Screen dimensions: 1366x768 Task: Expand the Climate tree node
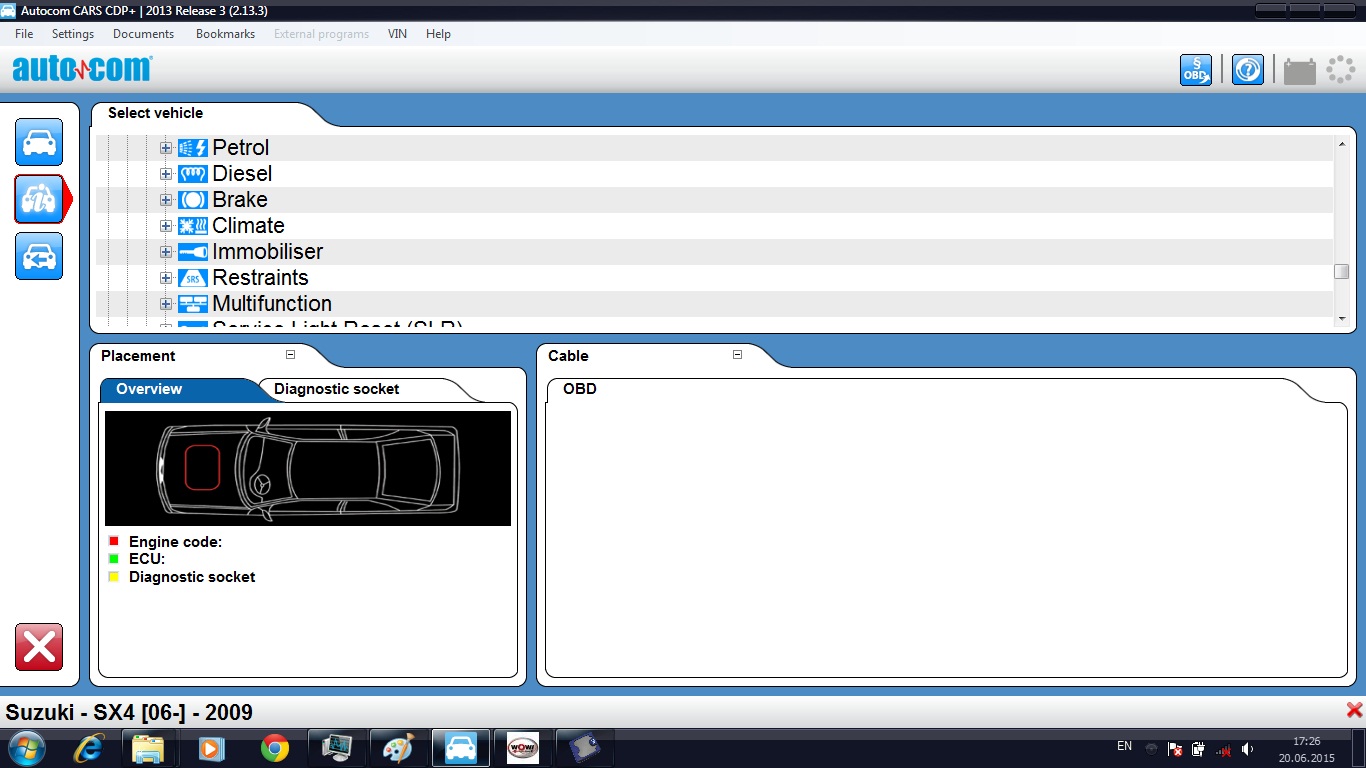(166, 226)
